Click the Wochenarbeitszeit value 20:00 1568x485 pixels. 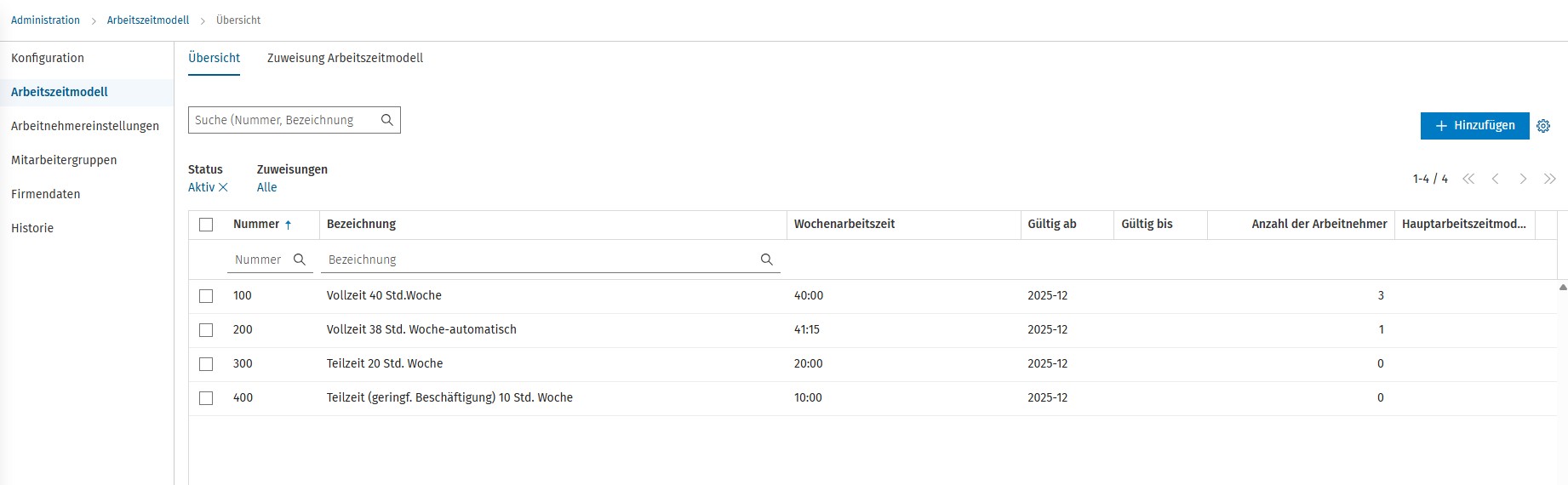point(809,364)
